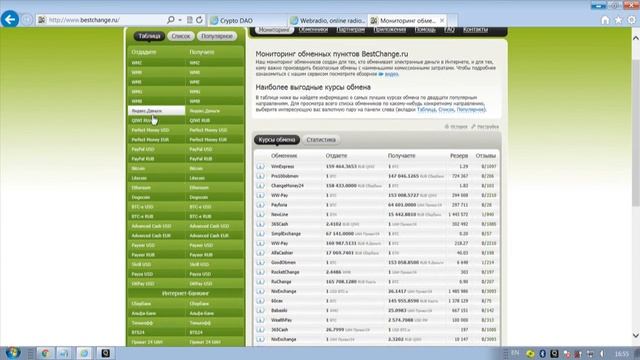
Task: Open the browser home icon
Action: 605,20
